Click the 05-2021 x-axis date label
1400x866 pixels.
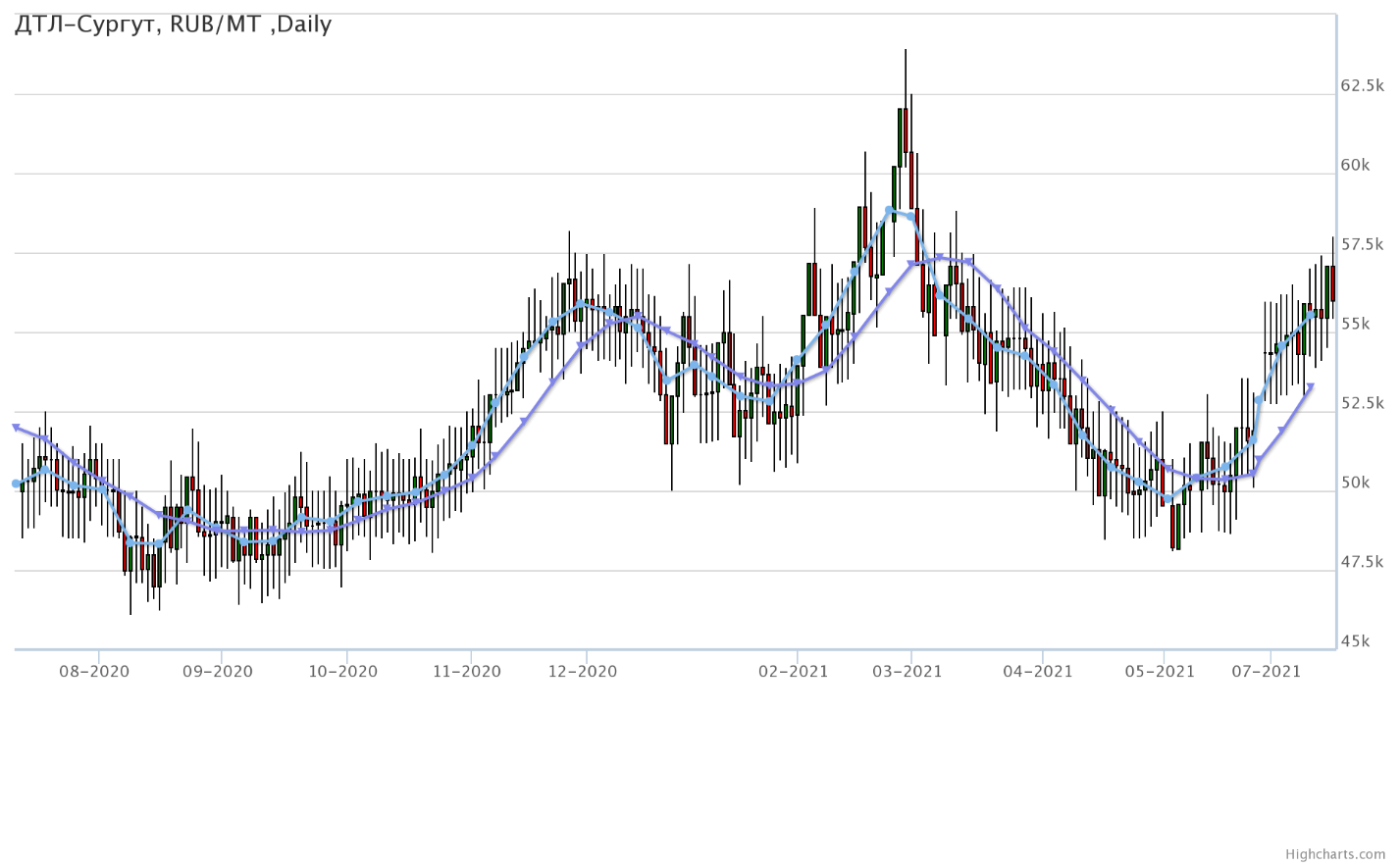(1161, 672)
